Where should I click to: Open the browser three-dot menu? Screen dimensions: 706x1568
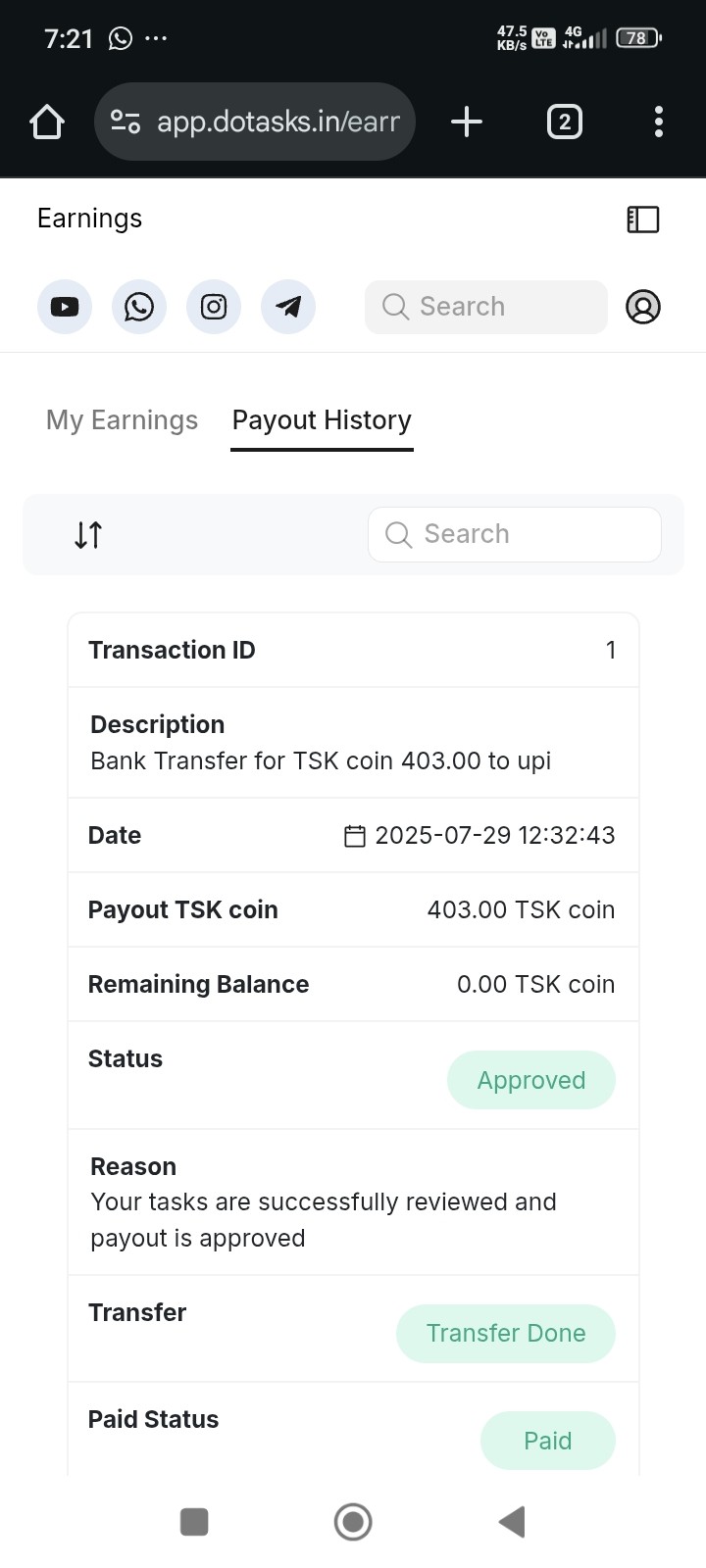tap(659, 122)
